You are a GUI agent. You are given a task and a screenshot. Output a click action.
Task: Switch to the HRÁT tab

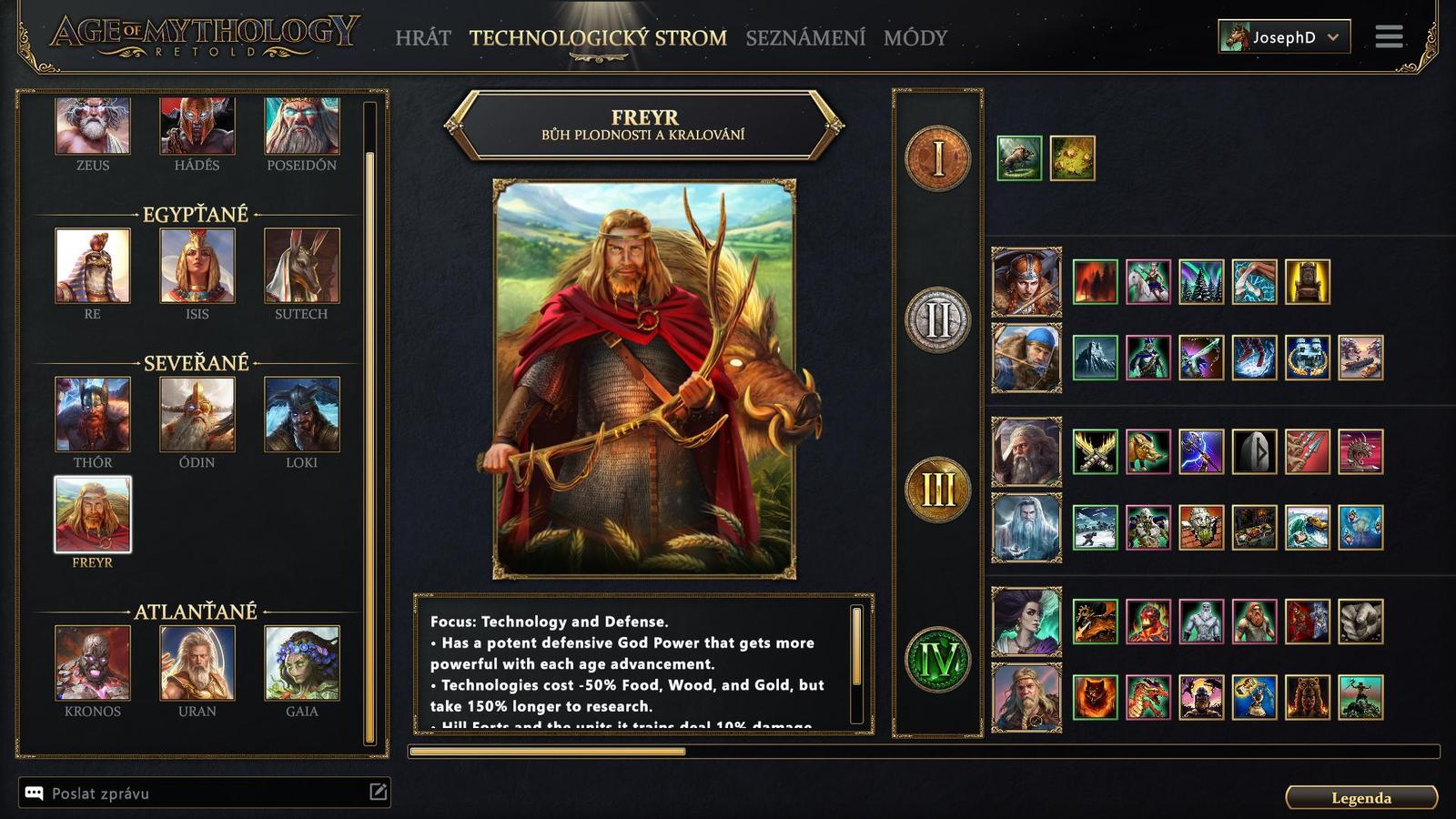pos(423,38)
